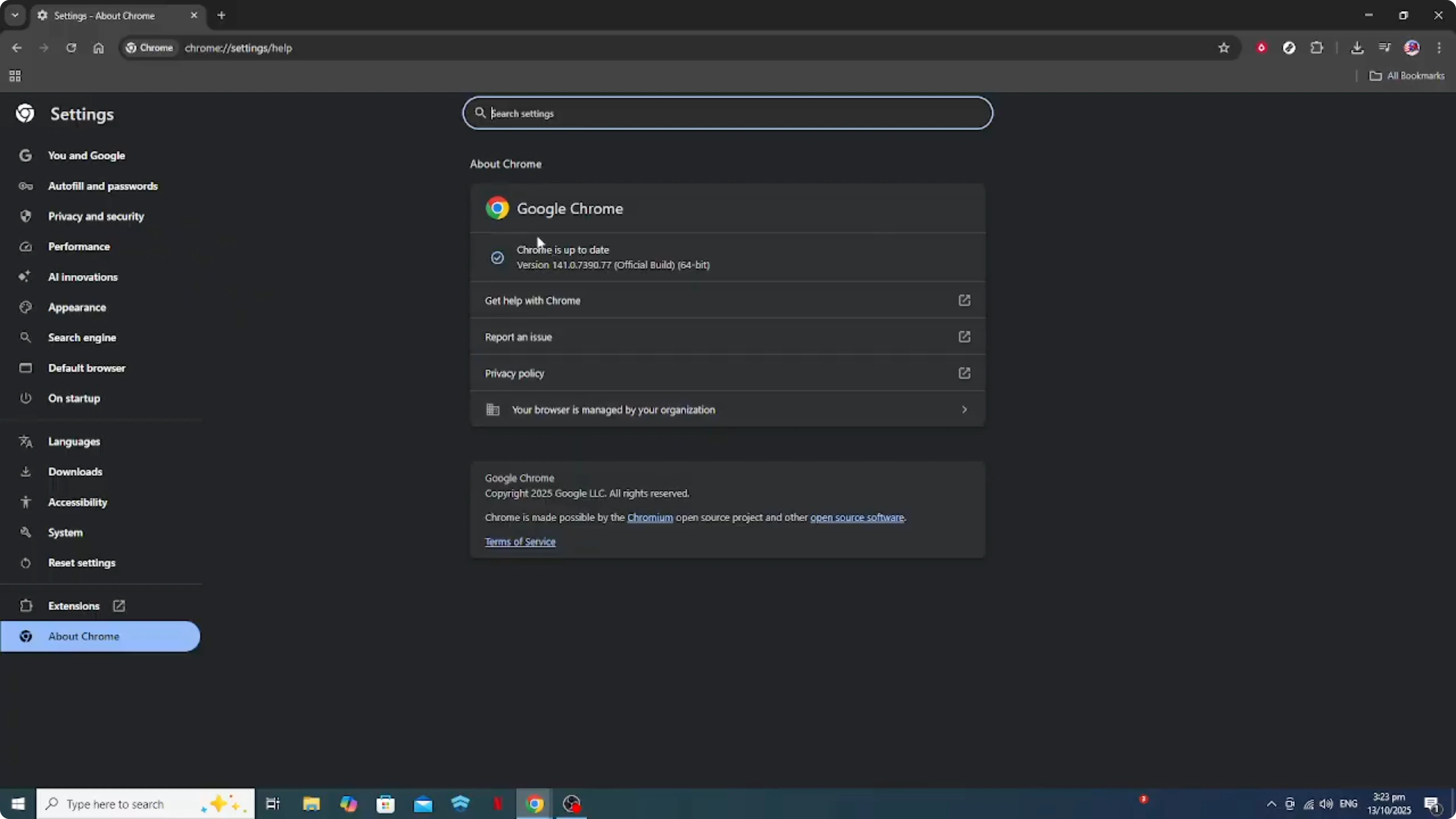
Task: Open a new tab with the plus button
Action: coord(222,15)
